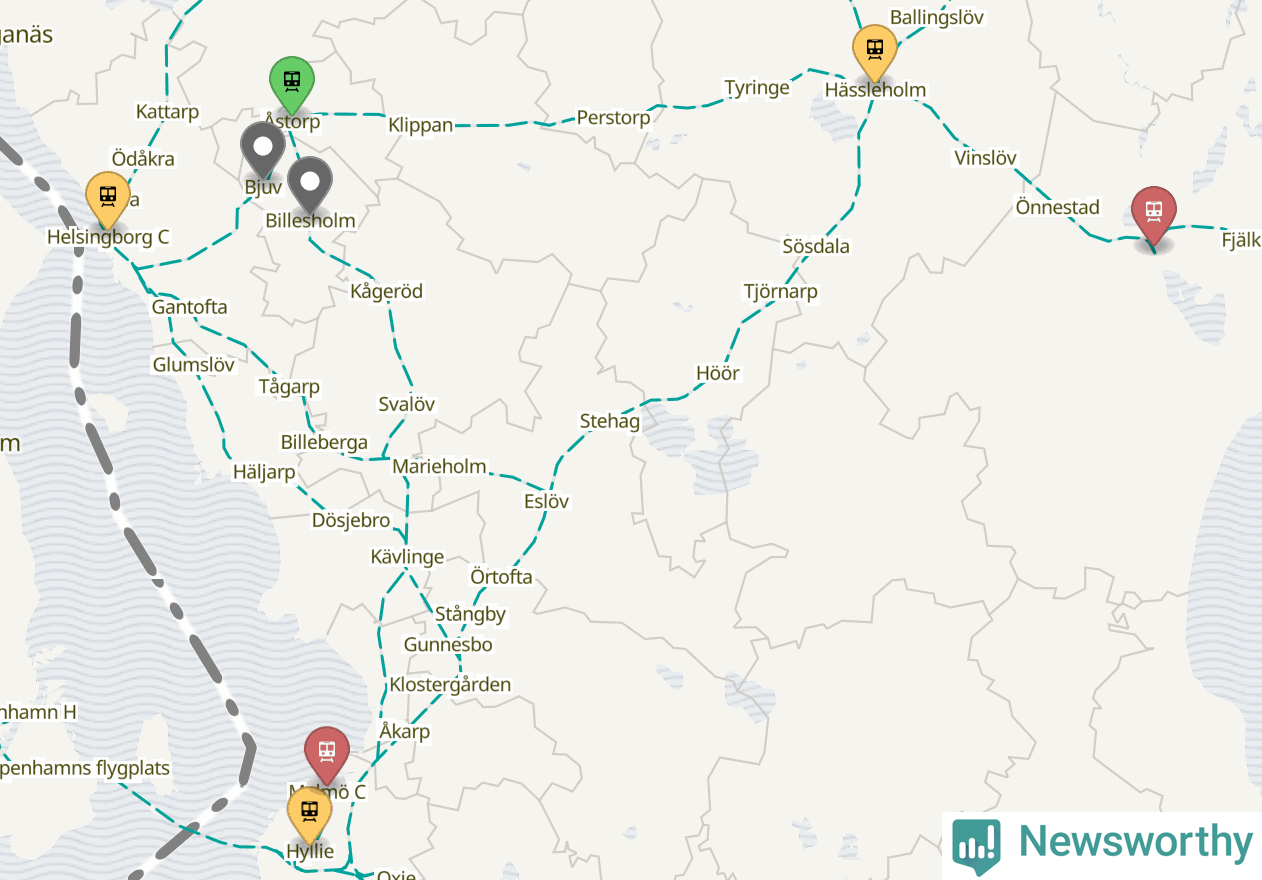Select the Perstorp station label
The image size is (1262, 880).
(613, 118)
